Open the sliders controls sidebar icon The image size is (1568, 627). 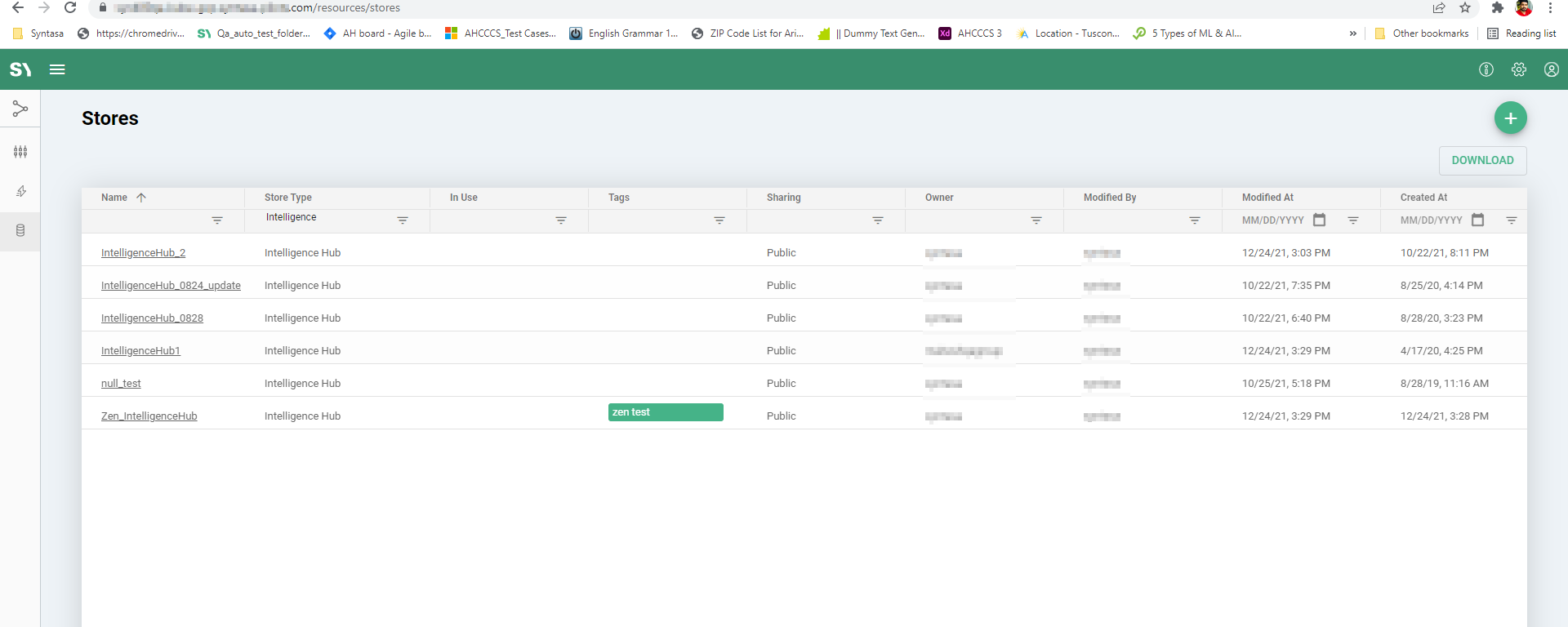(20, 152)
